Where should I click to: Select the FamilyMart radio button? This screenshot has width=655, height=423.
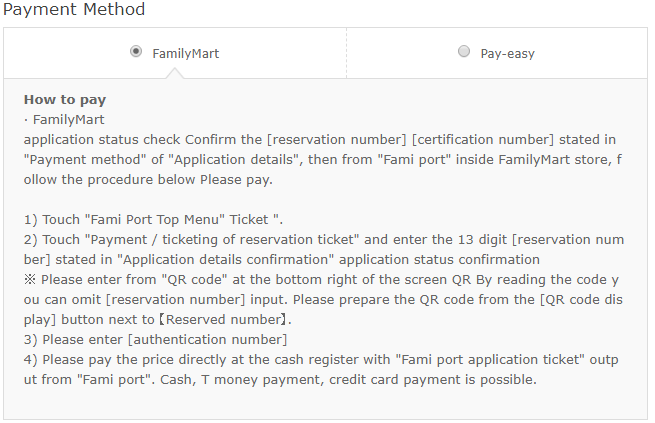pos(136,52)
